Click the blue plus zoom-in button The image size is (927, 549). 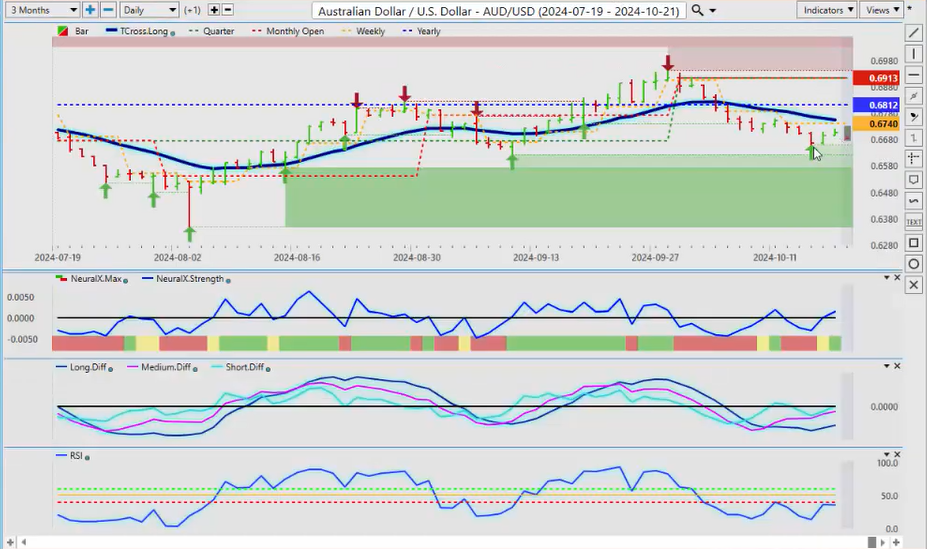(x=90, y=10)
